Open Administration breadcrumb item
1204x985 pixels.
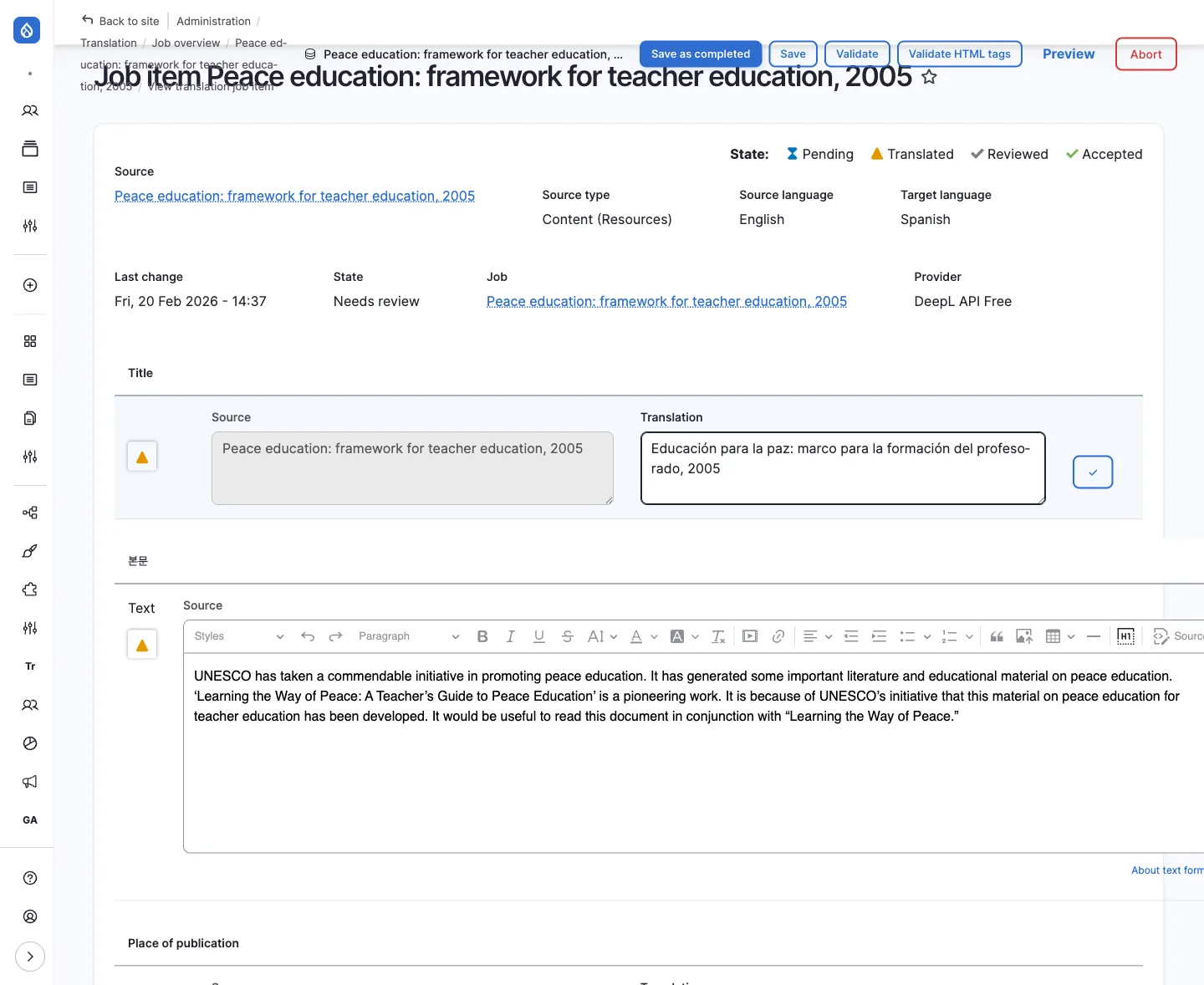pos(213,21)
